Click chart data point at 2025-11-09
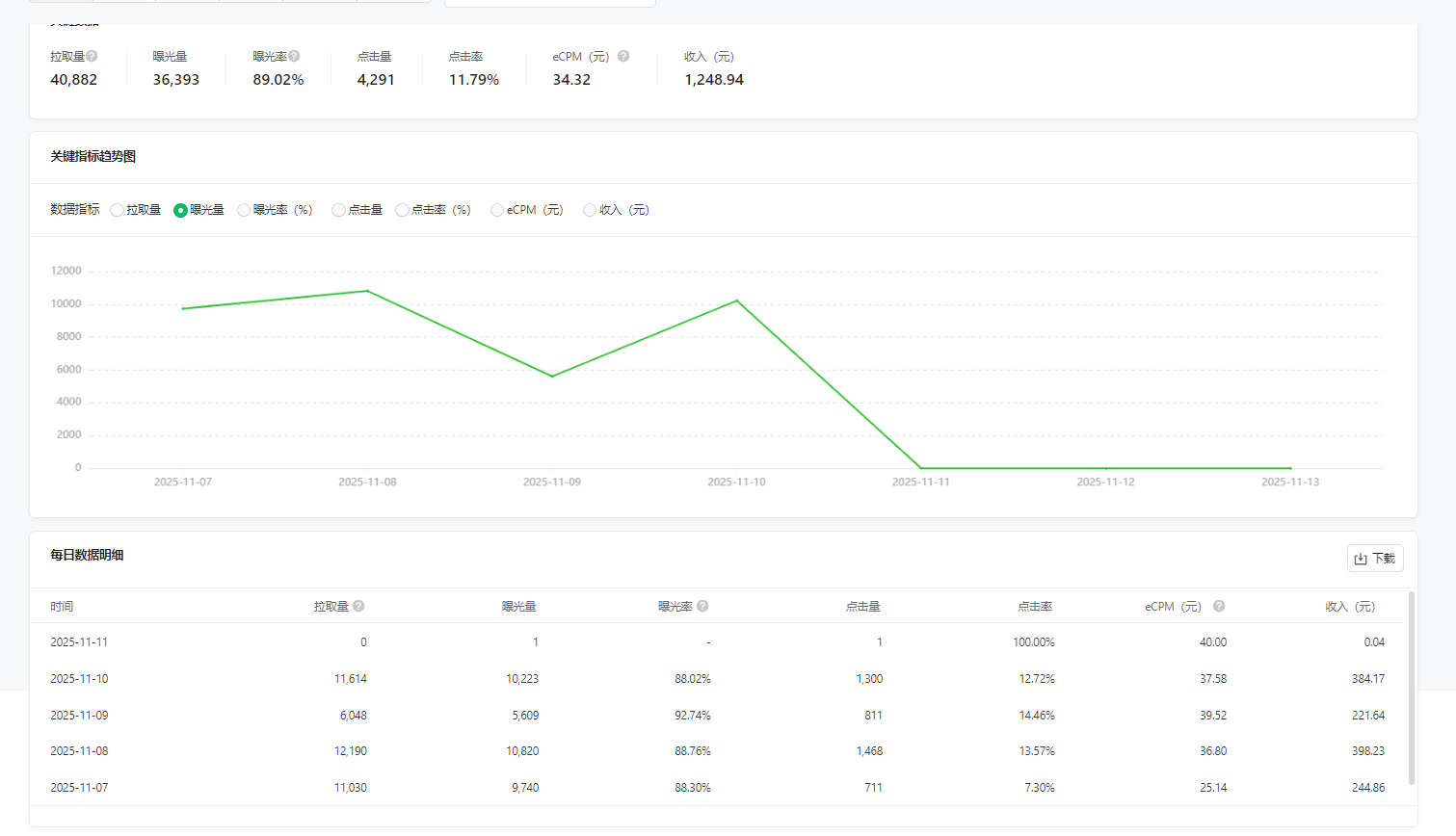The width and height of the screenshot is (1456, 836). [x=552, y=377]
